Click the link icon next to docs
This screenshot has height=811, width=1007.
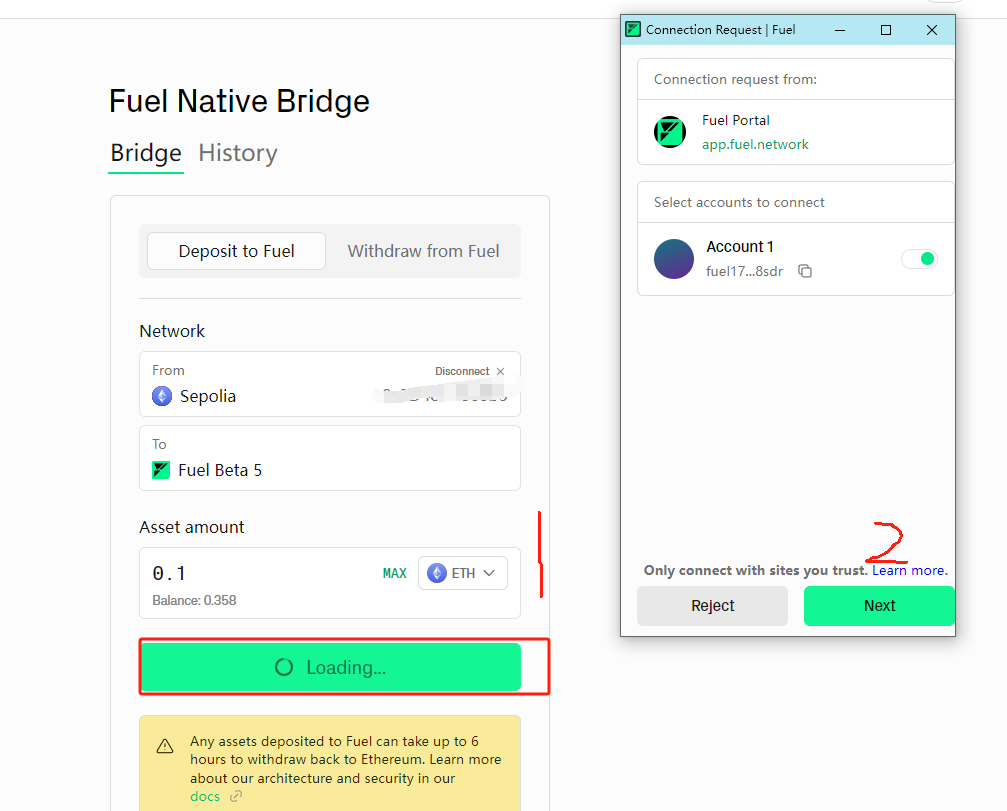point(236,796)
